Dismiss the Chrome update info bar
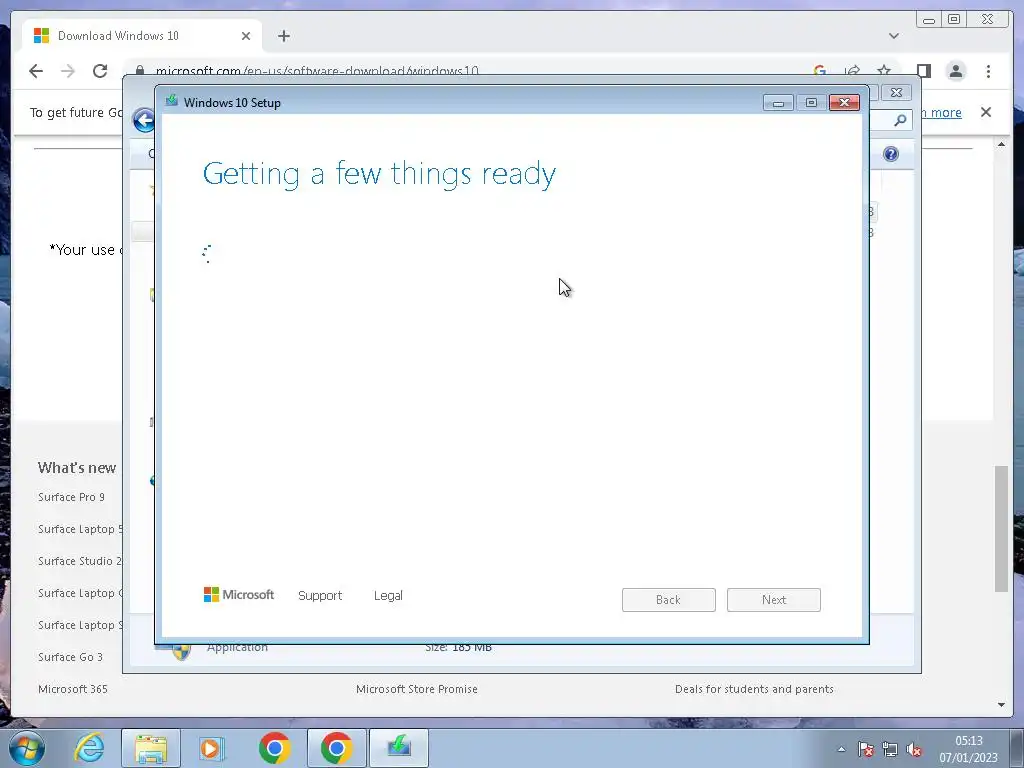 click(x=986, y=112)
